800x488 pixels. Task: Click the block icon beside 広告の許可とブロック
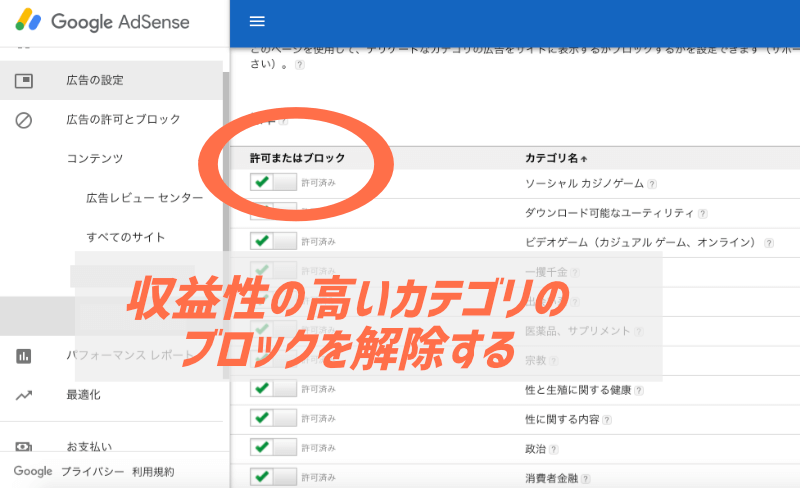tap(23, 120)
